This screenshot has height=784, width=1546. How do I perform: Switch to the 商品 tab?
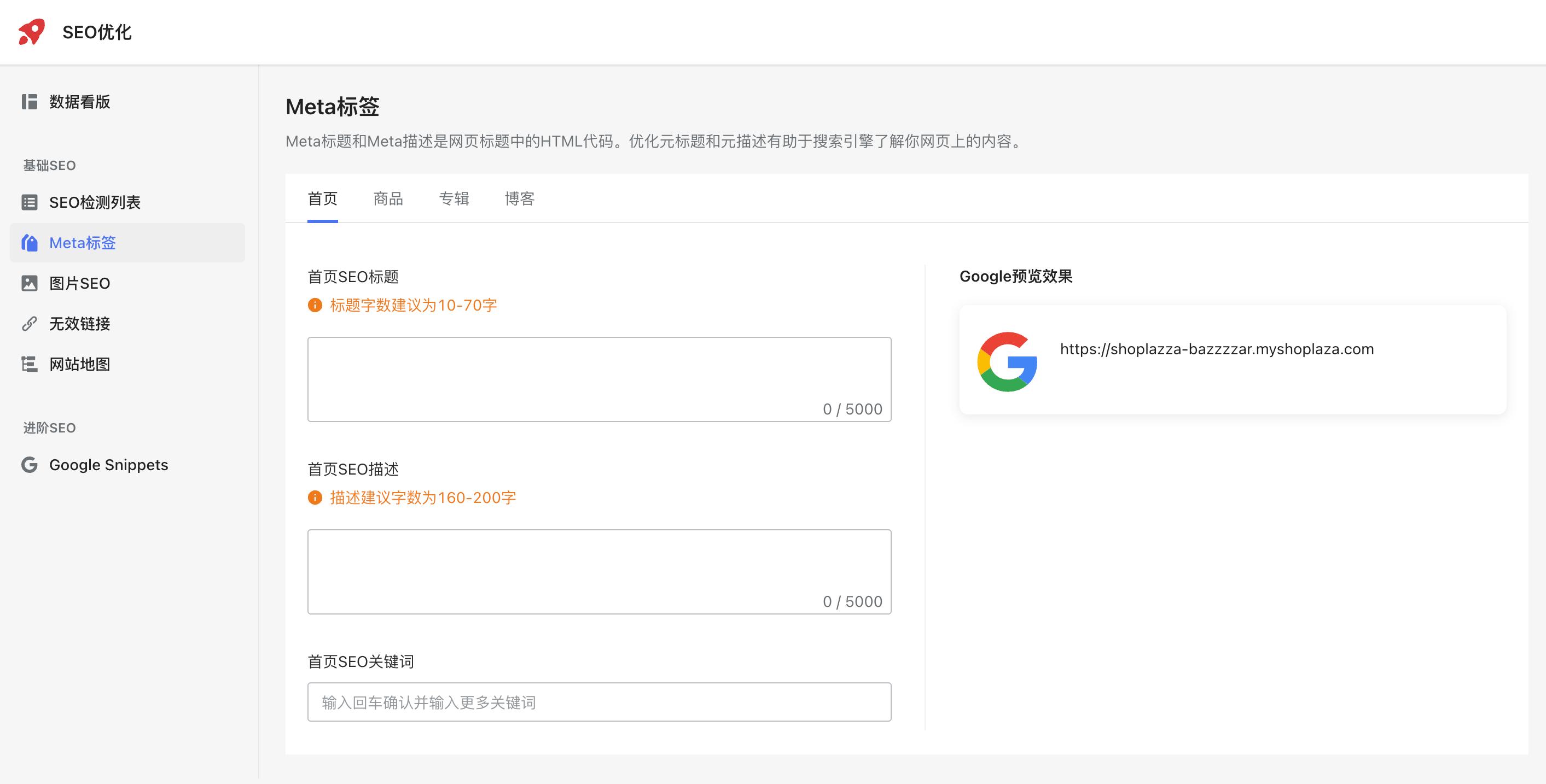pyautogui.click(x=388, y=198)
